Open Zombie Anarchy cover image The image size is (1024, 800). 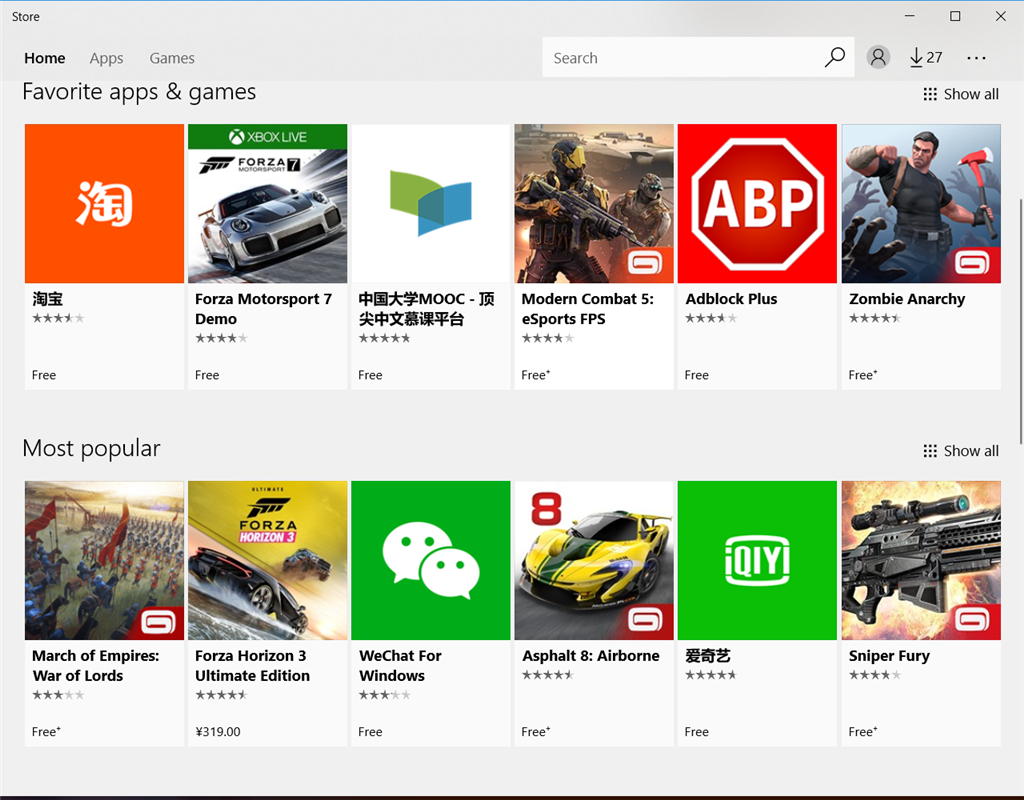pos(921,204)
